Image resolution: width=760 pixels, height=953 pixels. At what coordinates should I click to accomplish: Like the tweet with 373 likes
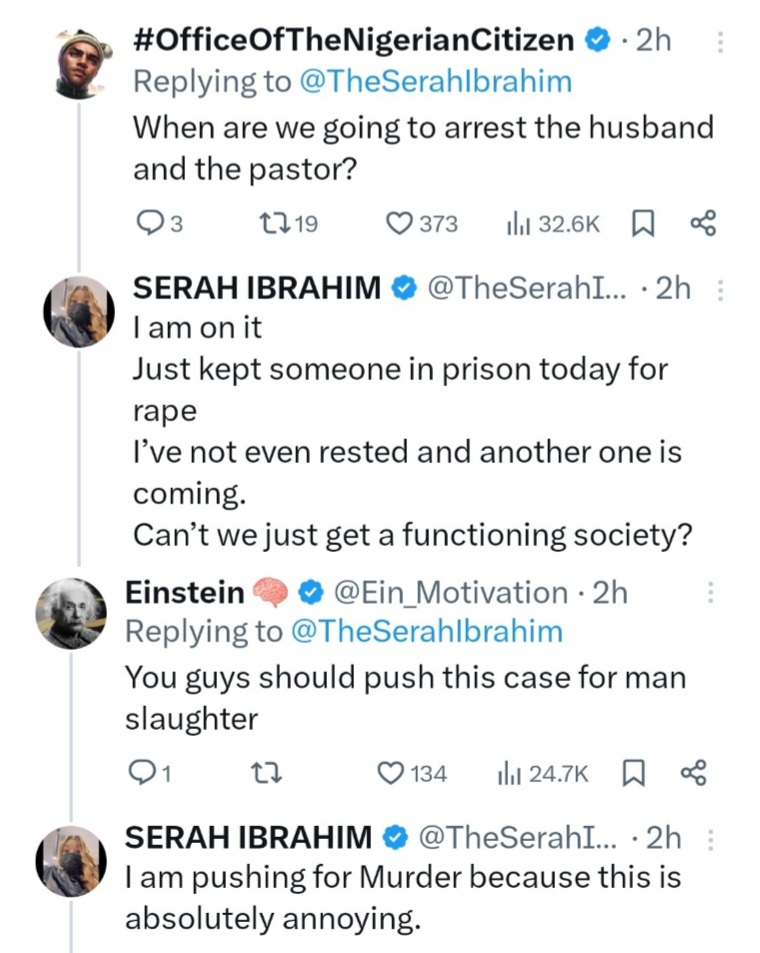click(x=401, y=224)
